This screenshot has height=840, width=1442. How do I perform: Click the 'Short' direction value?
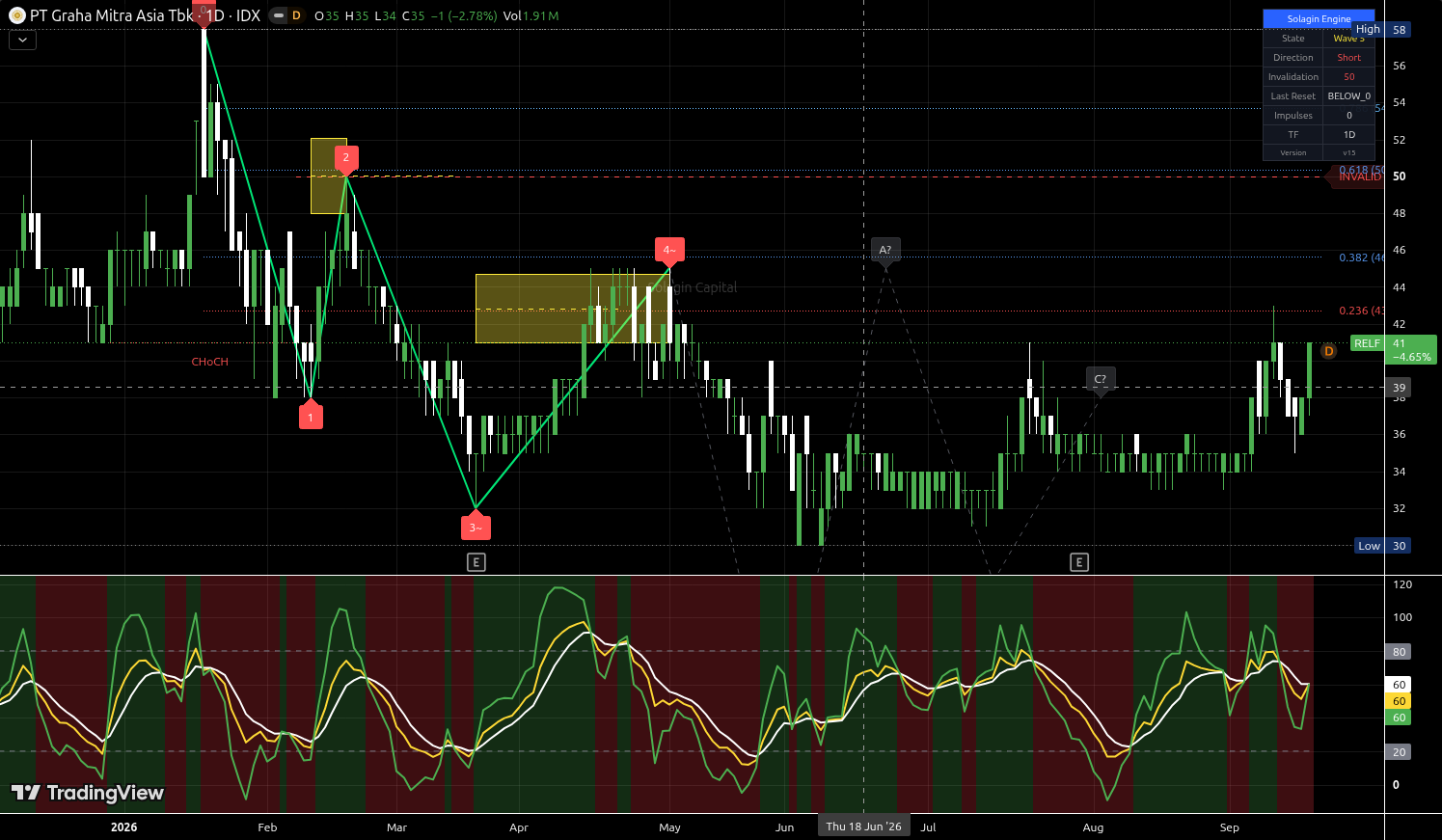tap(1348, 58)
